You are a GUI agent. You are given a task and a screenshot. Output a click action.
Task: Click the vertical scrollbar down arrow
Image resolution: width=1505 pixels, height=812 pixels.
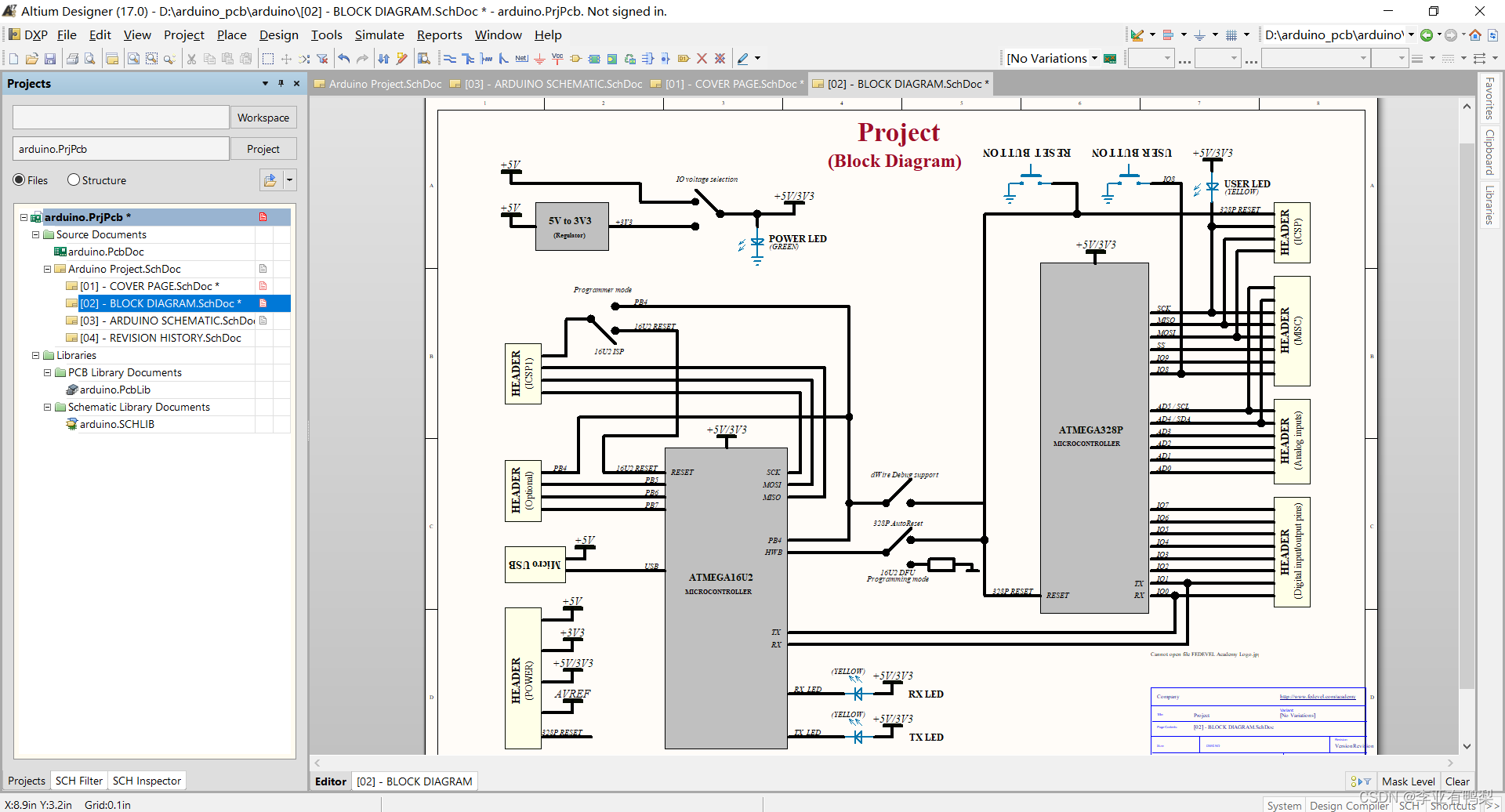(1467, 747)
